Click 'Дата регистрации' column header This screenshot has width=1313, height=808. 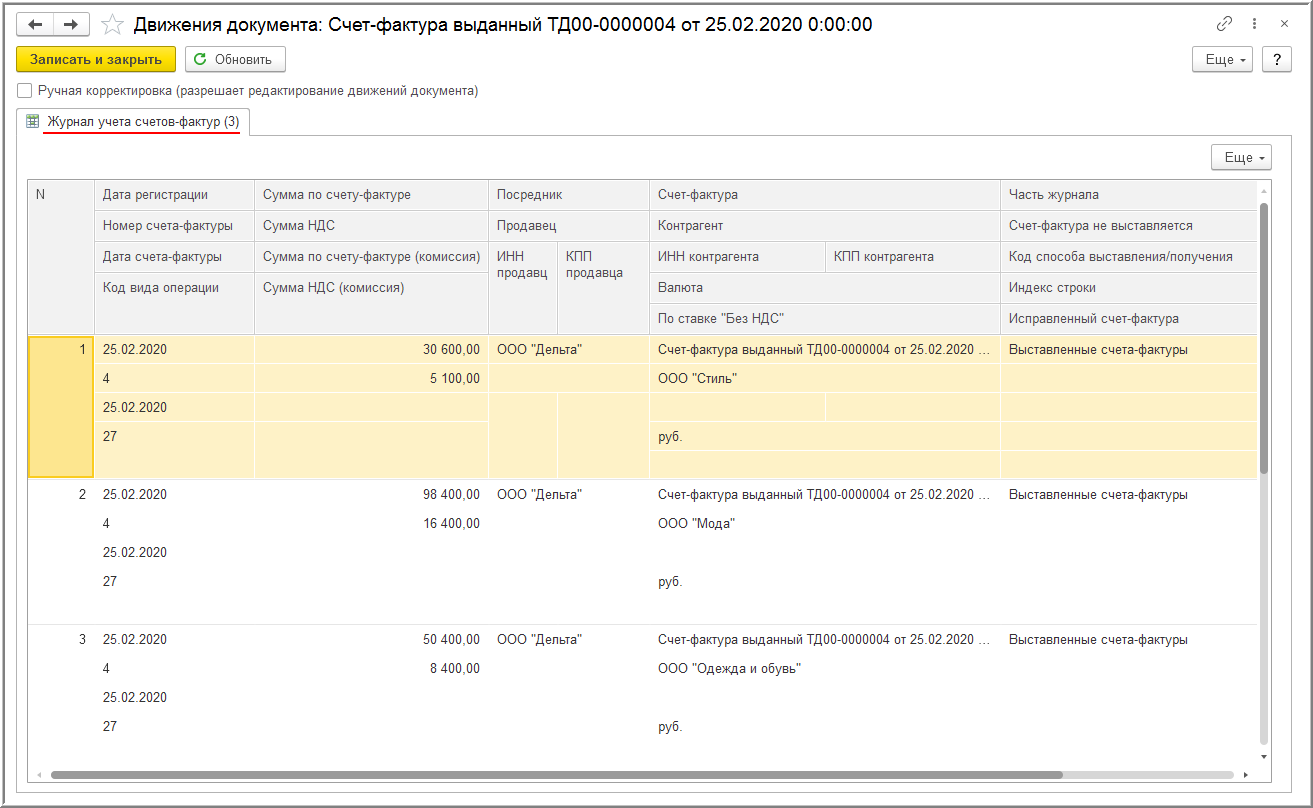coord(174,195)
